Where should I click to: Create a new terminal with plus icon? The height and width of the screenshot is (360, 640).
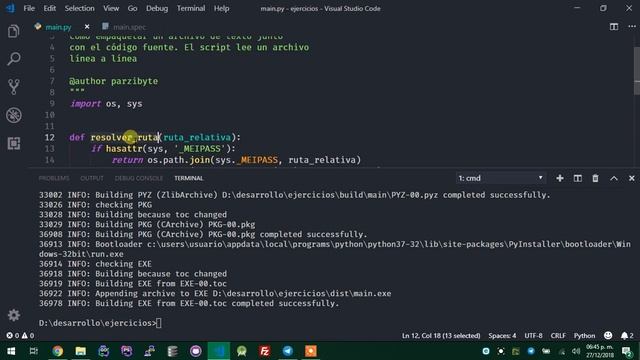560,178
